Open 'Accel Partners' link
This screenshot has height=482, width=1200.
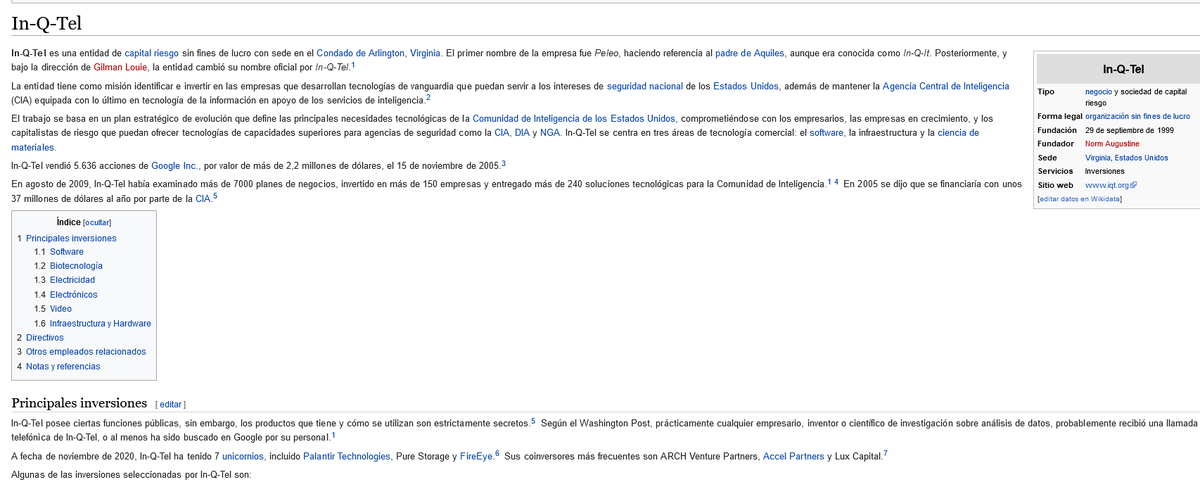(793, 456)
